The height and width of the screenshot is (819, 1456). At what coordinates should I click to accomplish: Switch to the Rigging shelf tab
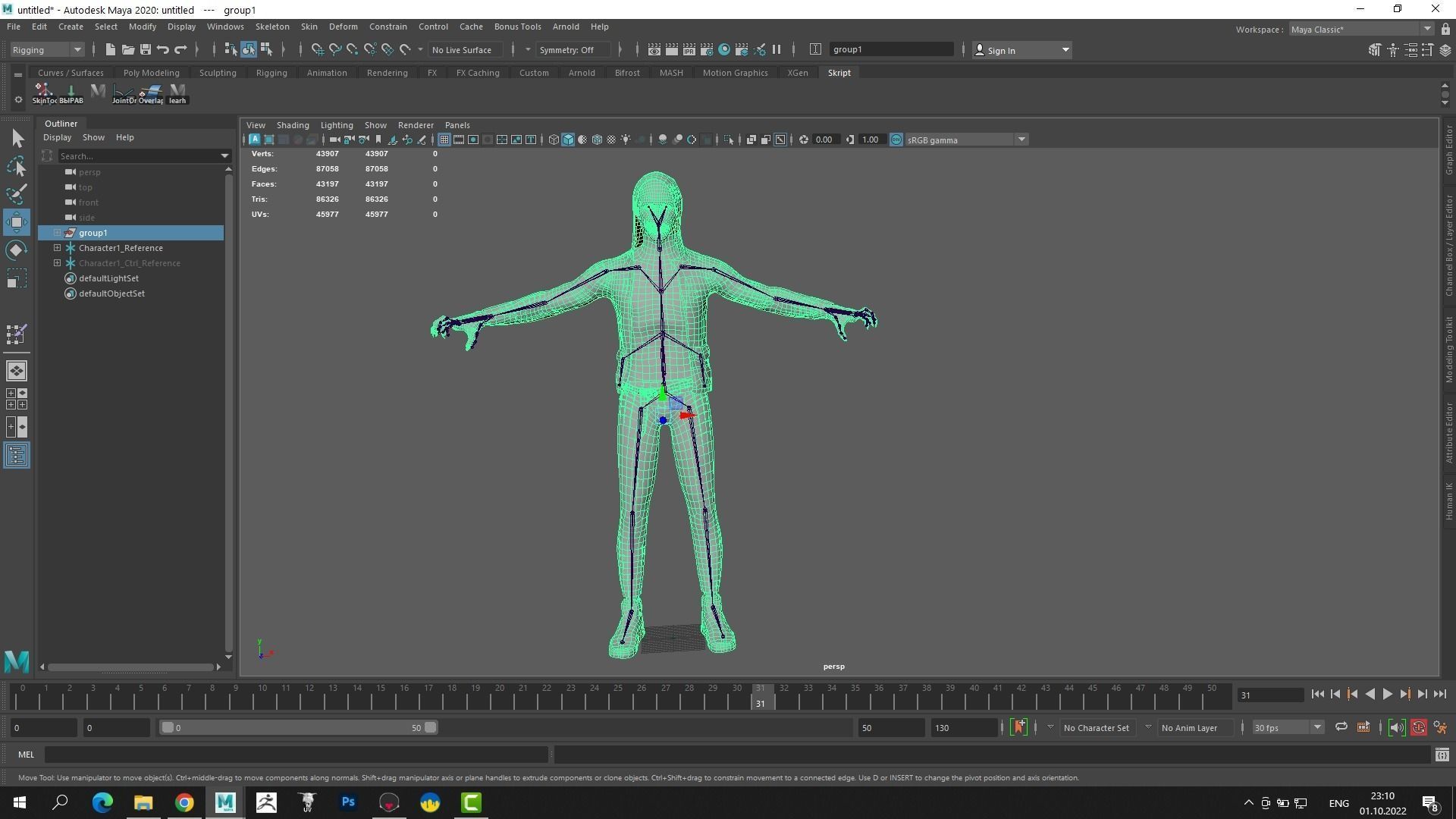[x=271, y=73]
